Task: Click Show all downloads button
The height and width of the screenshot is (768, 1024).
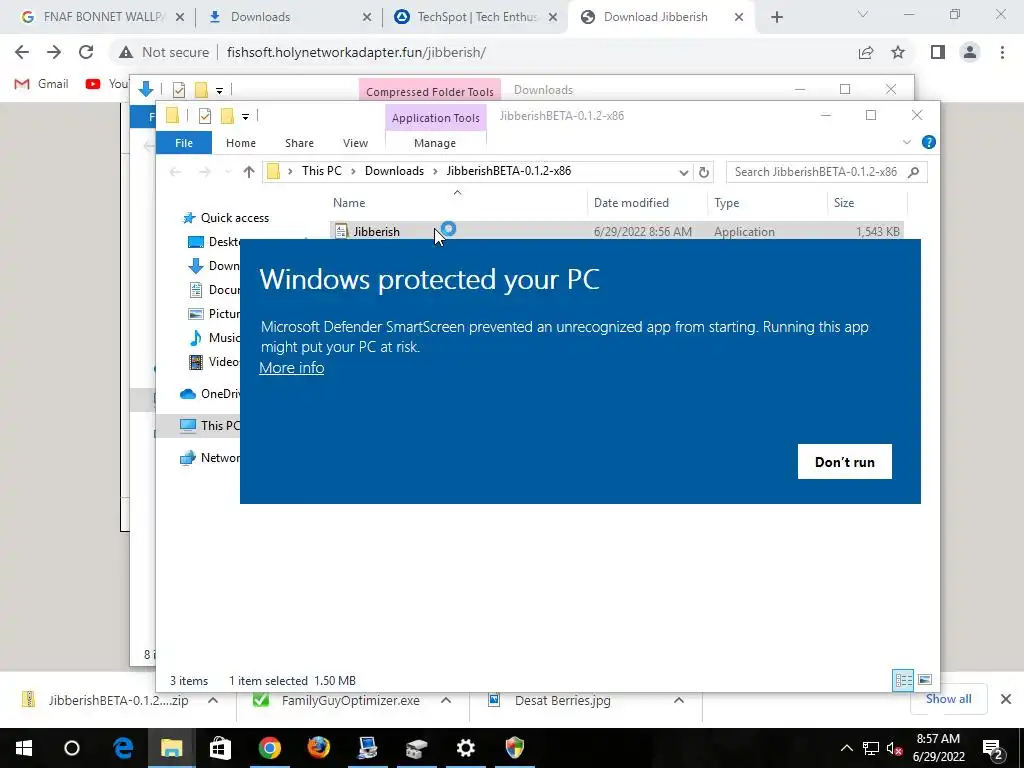Action: [948, 699]
